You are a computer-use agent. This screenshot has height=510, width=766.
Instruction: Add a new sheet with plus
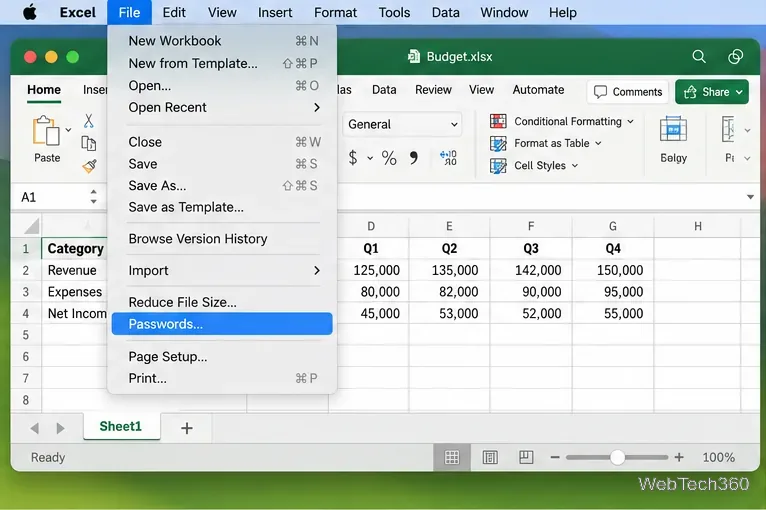pos(187,428)
